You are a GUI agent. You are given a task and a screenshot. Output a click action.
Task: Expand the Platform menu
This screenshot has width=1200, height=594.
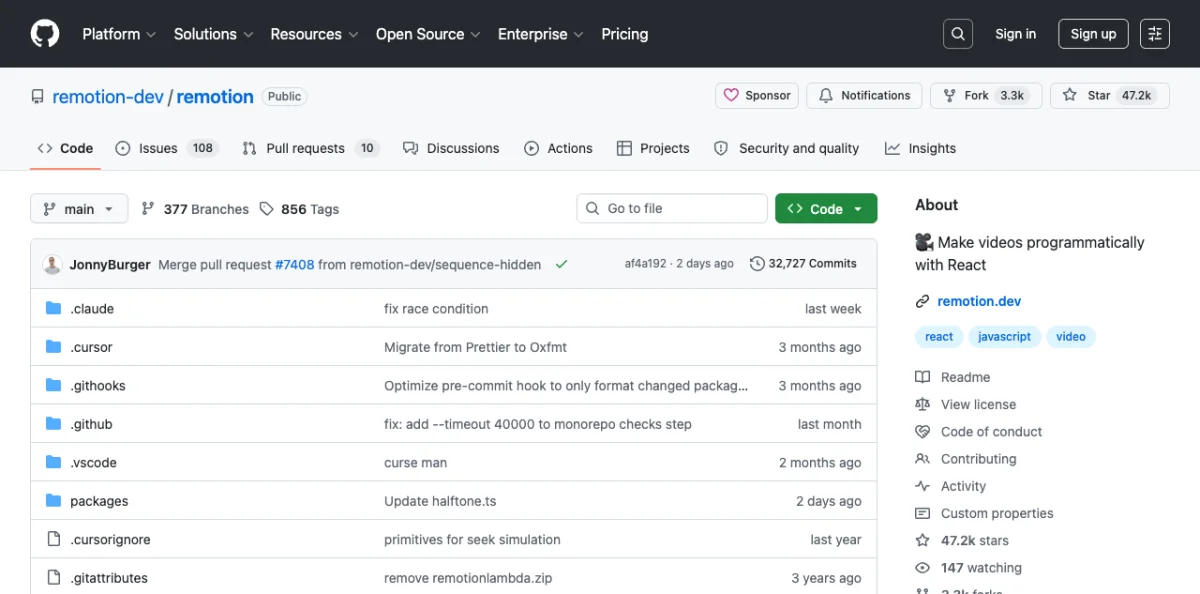pyautogui.click(x=119, y=34)
